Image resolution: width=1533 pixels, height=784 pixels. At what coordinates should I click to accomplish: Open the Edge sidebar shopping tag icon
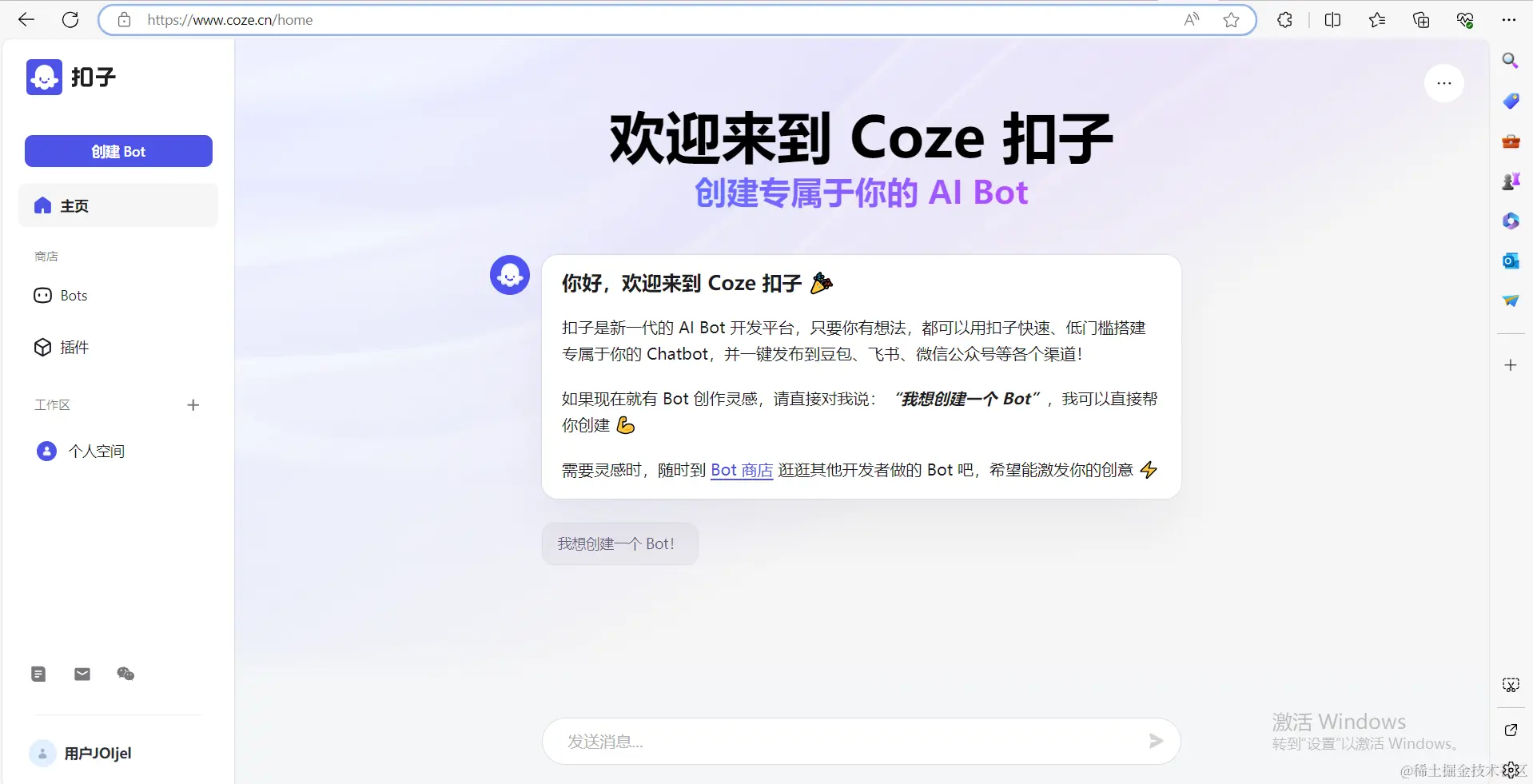[1511, 101]
